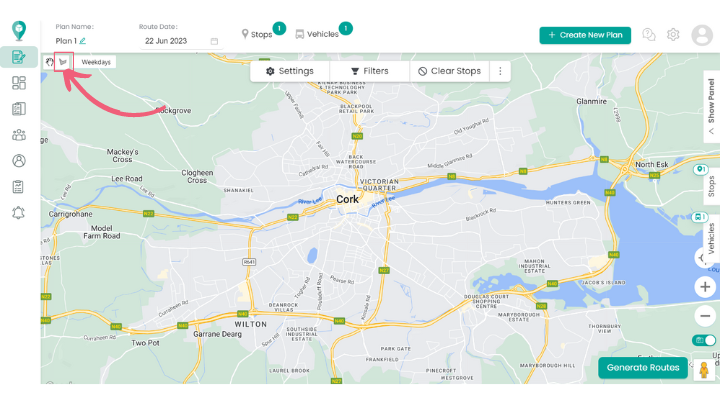Zoom in on the map
This screenshot has width=720, height=405.
[706, 287]
